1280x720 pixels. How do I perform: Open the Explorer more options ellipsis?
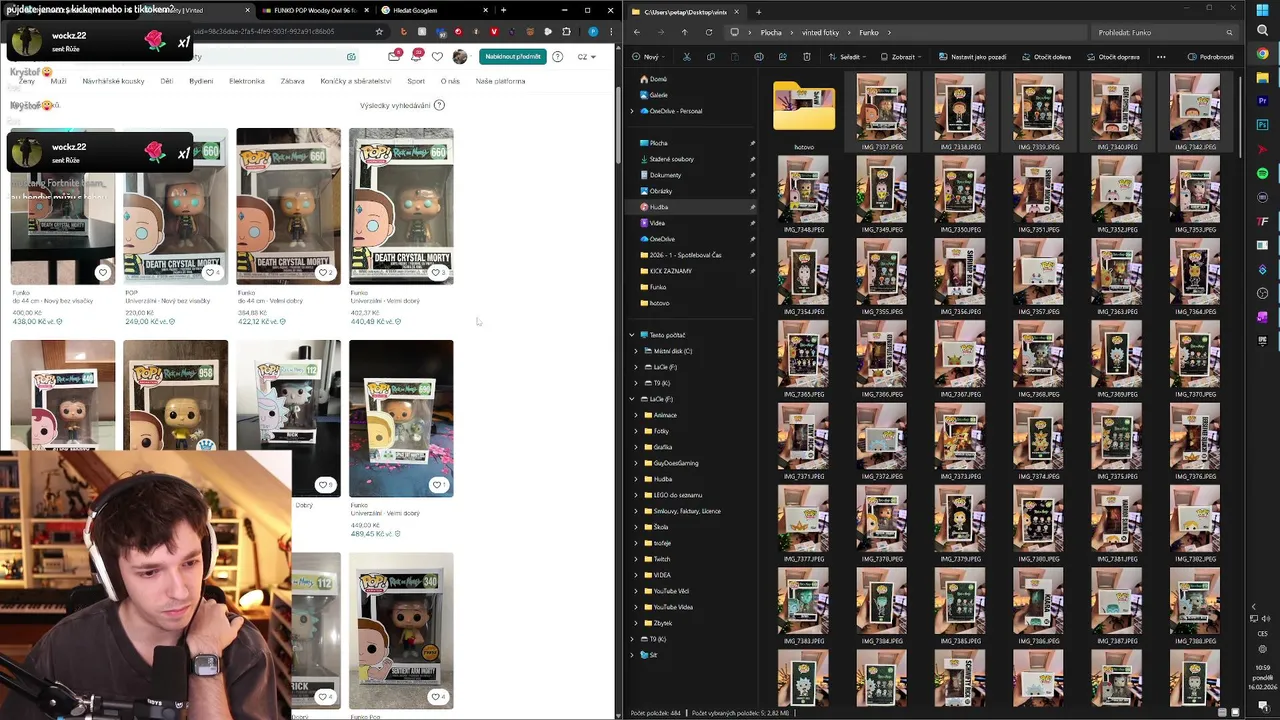[1161, 57]
